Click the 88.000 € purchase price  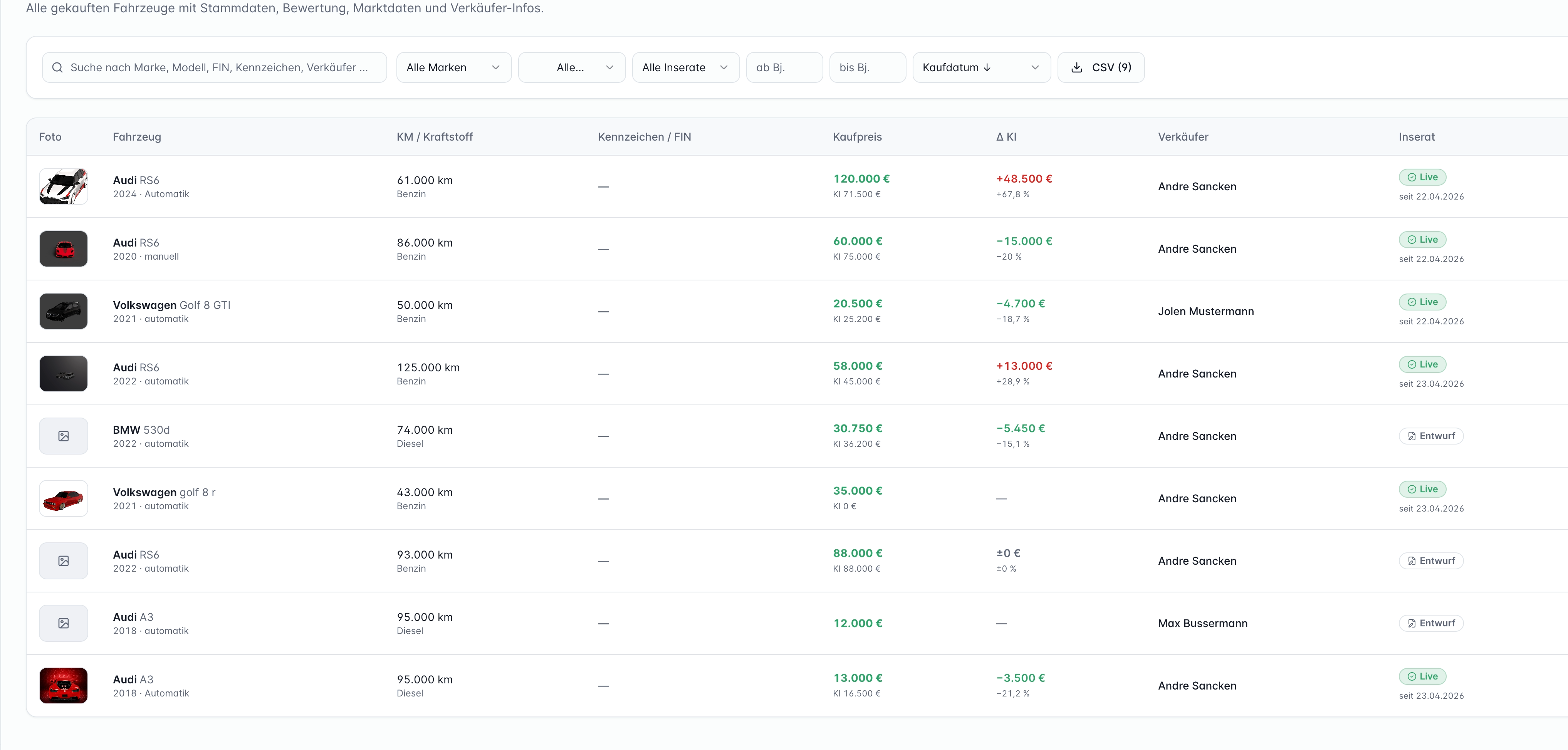858,554
